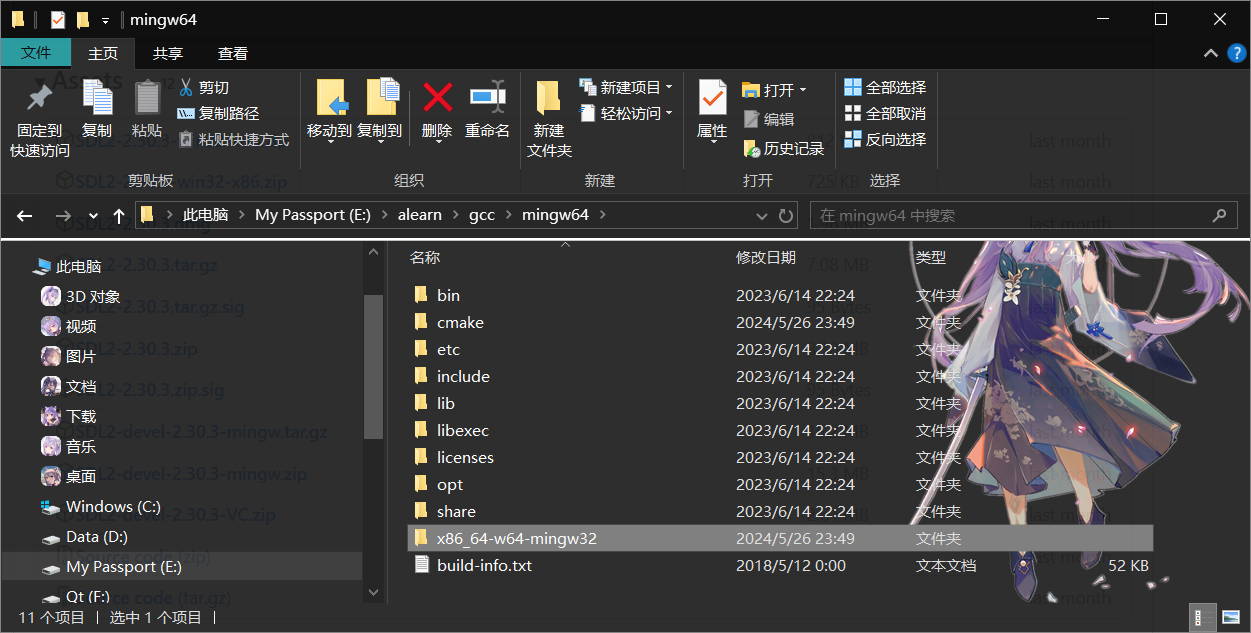Viewport: 1251px width, 633px height.
Task: Click the Back navigation arrow
Action: pos(25,215)
